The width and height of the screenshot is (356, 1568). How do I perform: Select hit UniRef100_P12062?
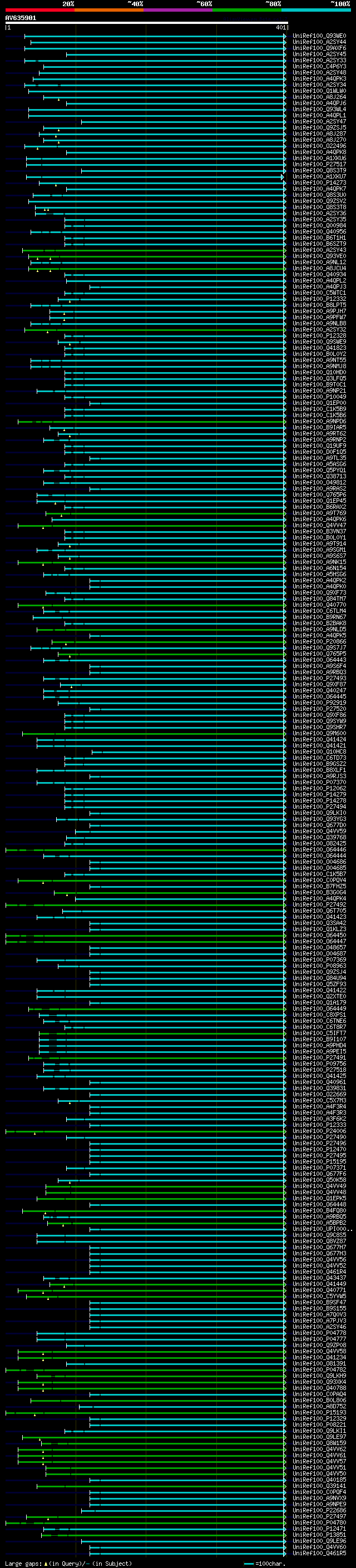coord(319,788)
